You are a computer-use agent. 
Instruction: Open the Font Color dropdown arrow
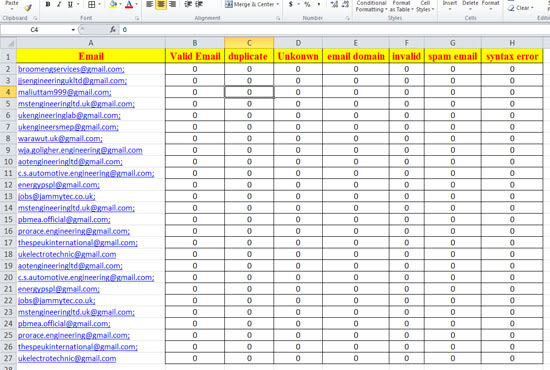tap(136, 5)
